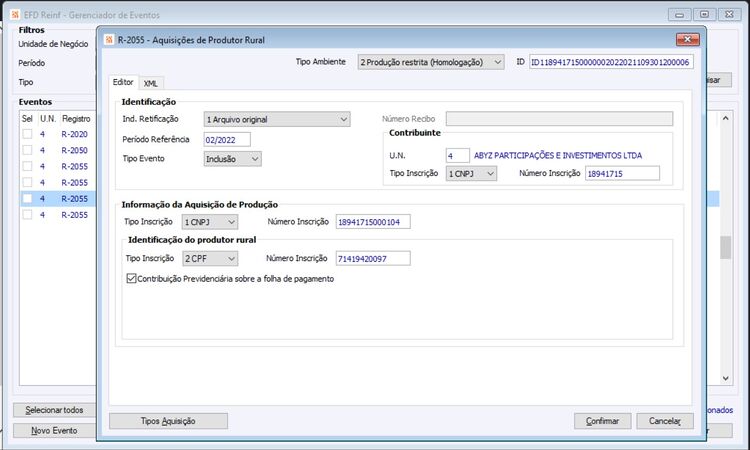Image resolution: width=750 pixels, height=450 pixels.
Task: Click the Número Recibo field
Action: pyautogui.click(x=559, y=119)
